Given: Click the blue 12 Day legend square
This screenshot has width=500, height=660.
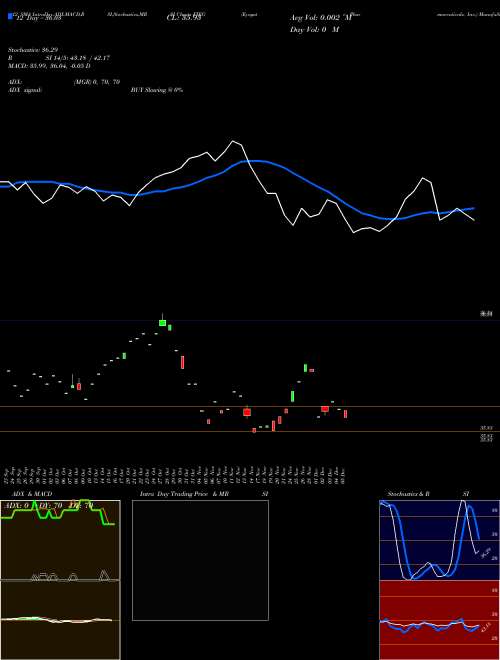Looking at the screenshot, I should coord(10,17).
